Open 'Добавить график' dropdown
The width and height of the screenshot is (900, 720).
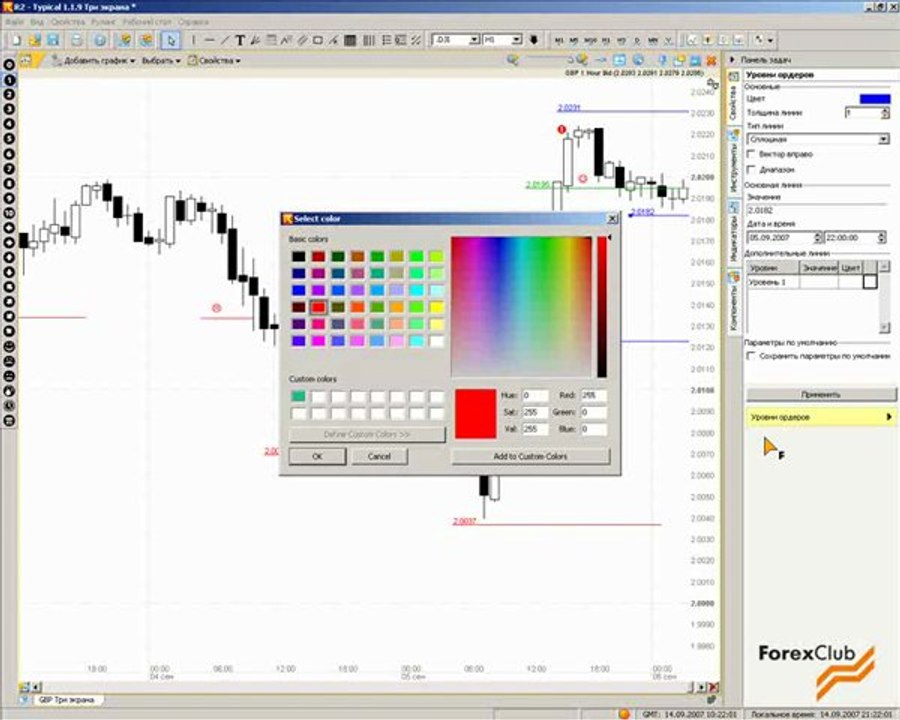[x=94, y=60]
